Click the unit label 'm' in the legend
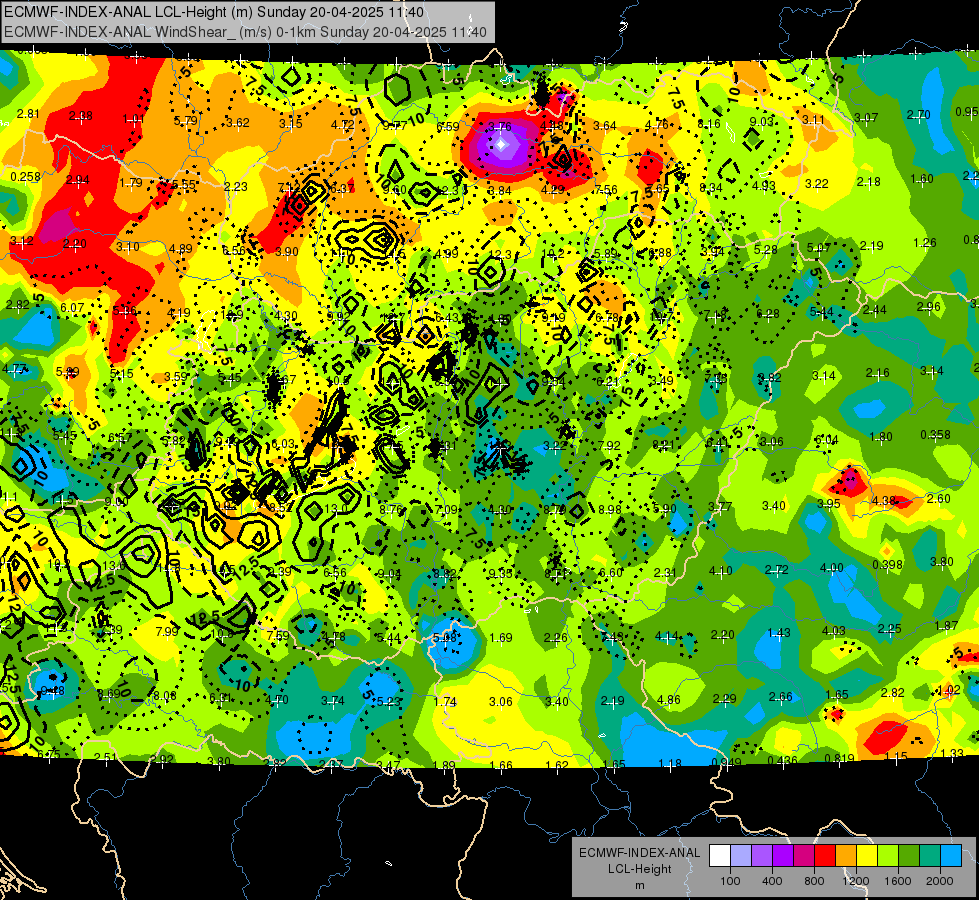The width and height of the screenshot is (979, 900). 639,886
